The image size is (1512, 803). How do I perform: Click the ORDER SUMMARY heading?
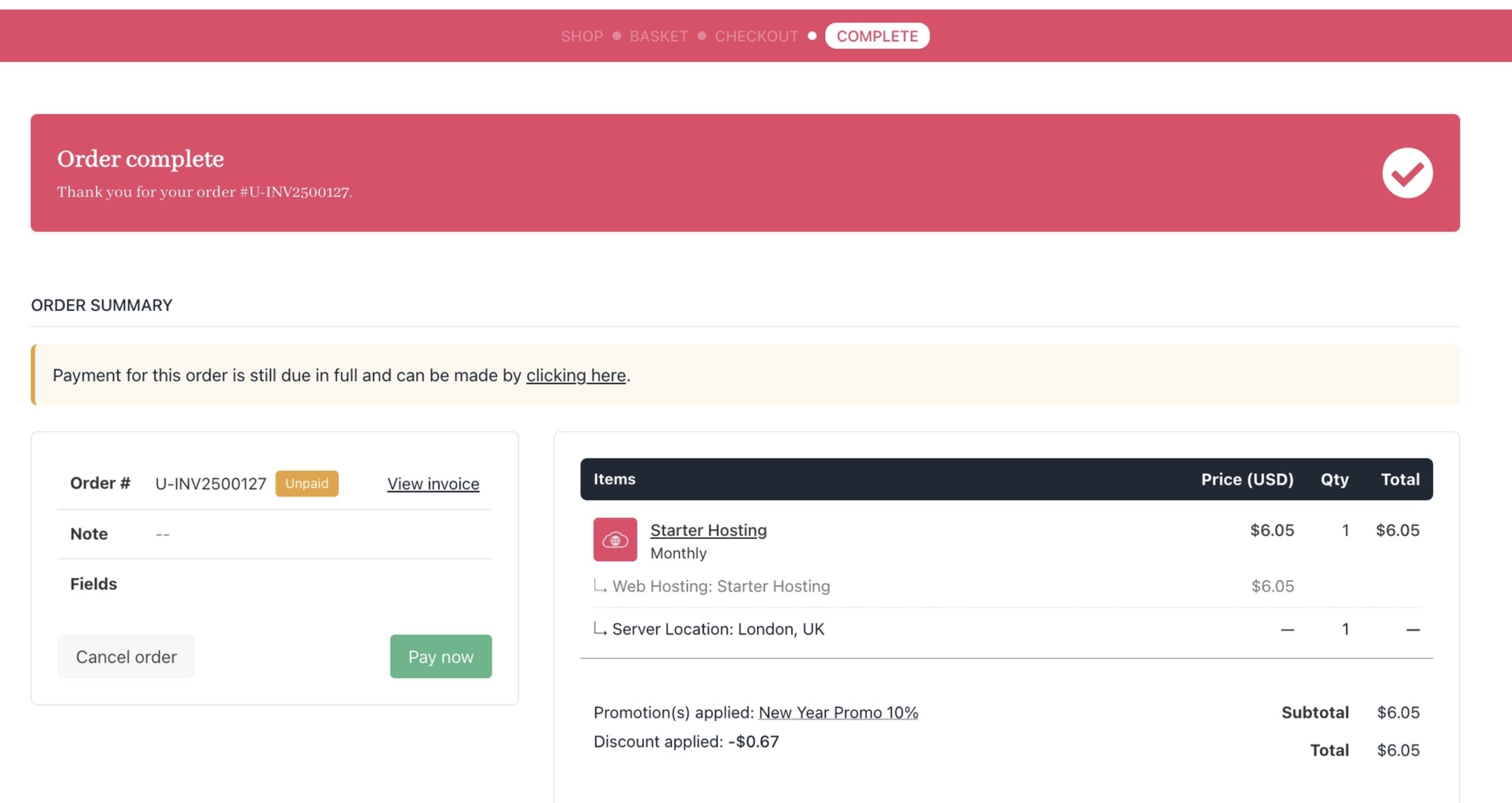pyautogui.click(x=102, y=305)
